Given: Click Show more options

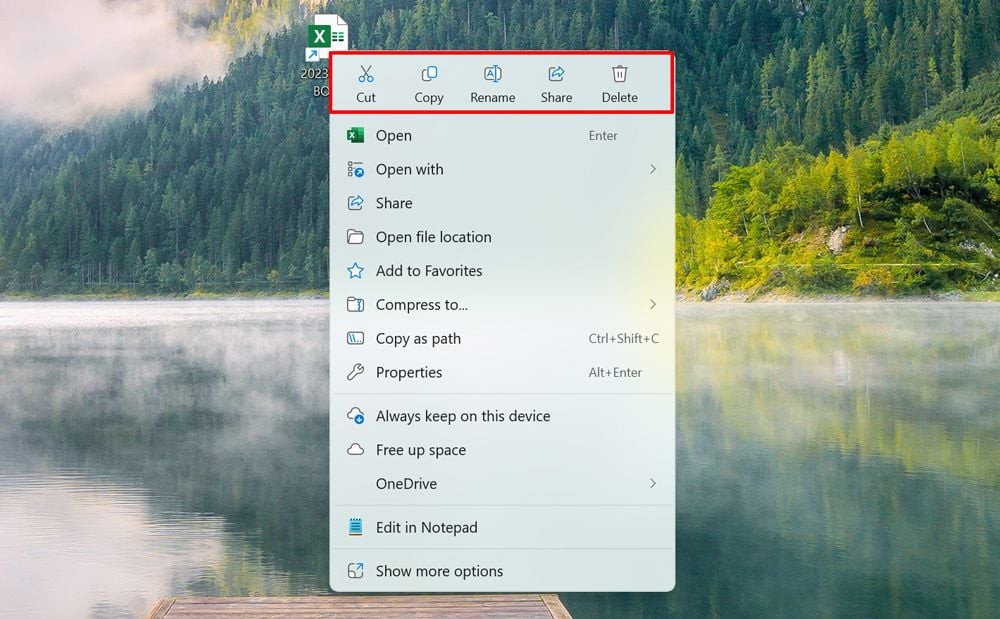Looking at the screenshot, I should click(x=439, y=571).
